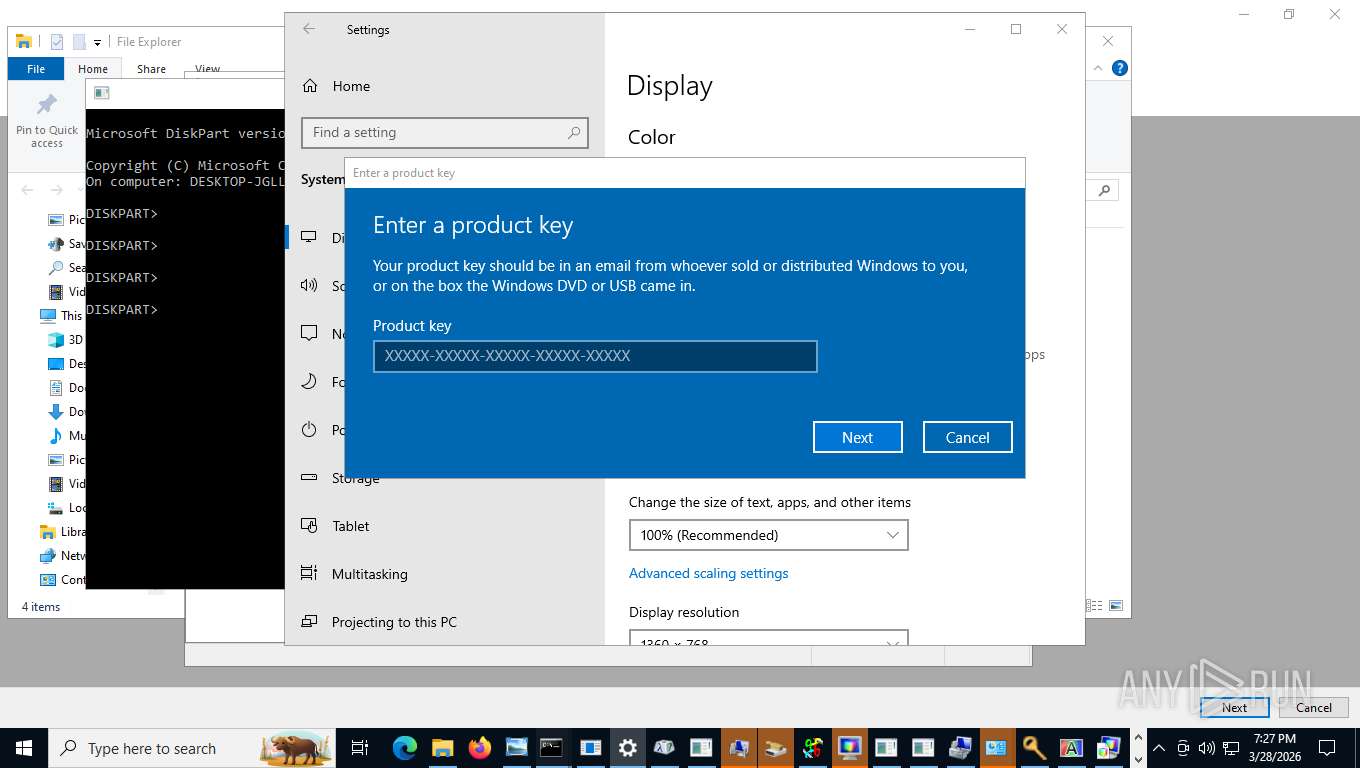This screenshot has width=1360, height=768.
Task: Click the magnifier in Find a setting box
Action: [574, 132]
